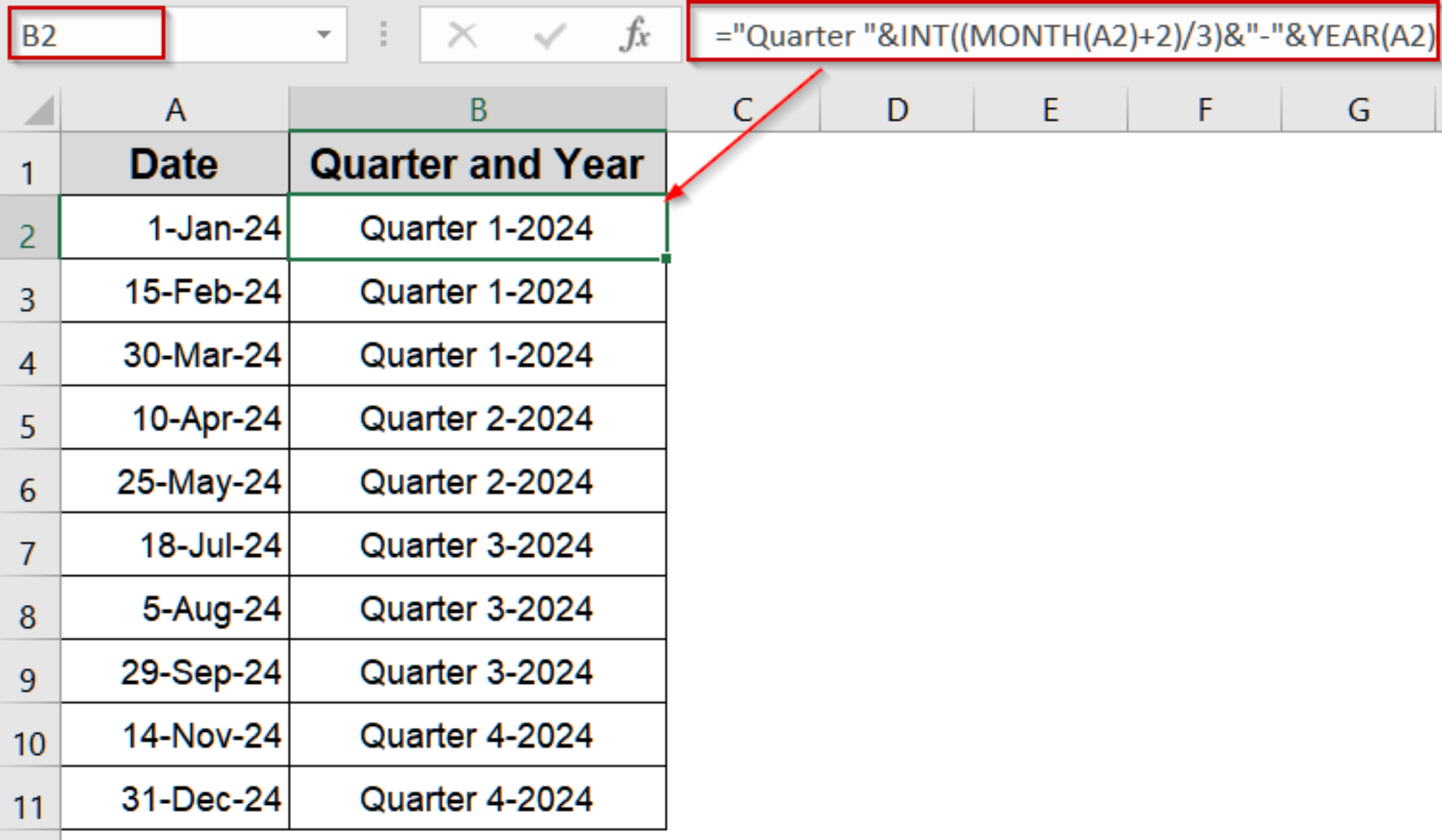Select the Quarter and Year header cell
This screenshot has height=840, width=1442.
[479, 164]
